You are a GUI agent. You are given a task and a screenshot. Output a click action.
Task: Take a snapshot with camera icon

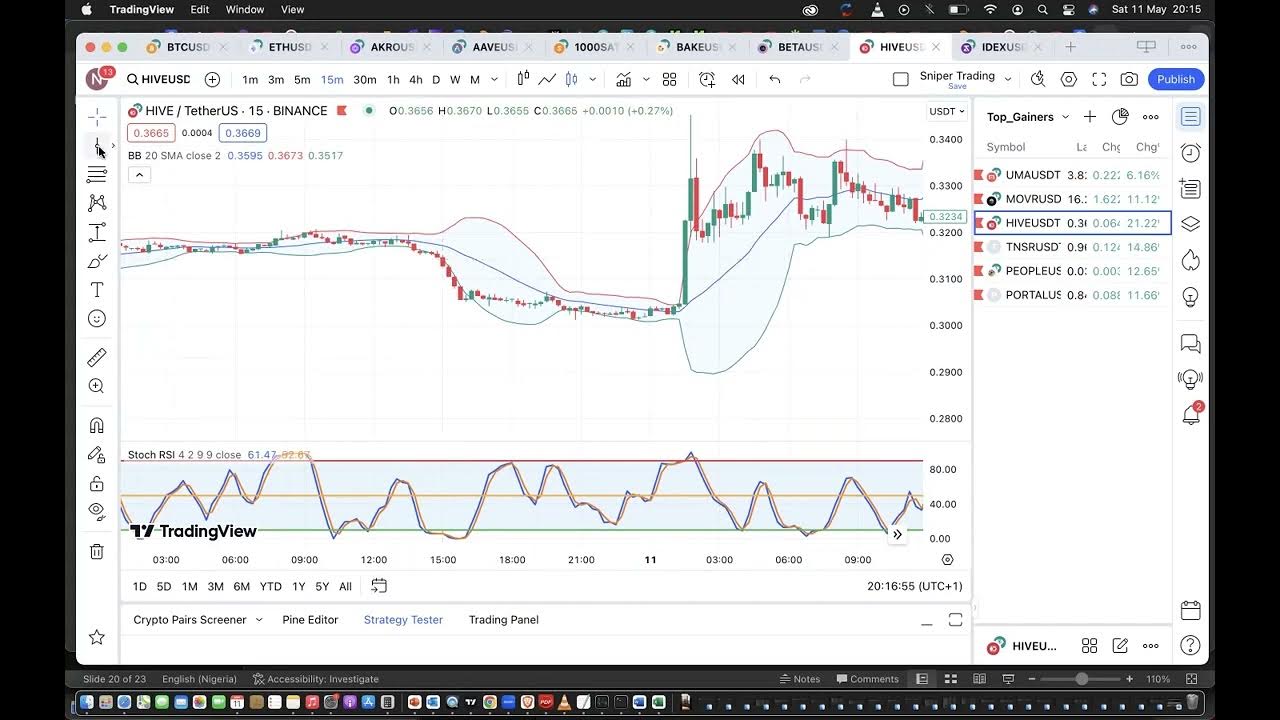1129,79
